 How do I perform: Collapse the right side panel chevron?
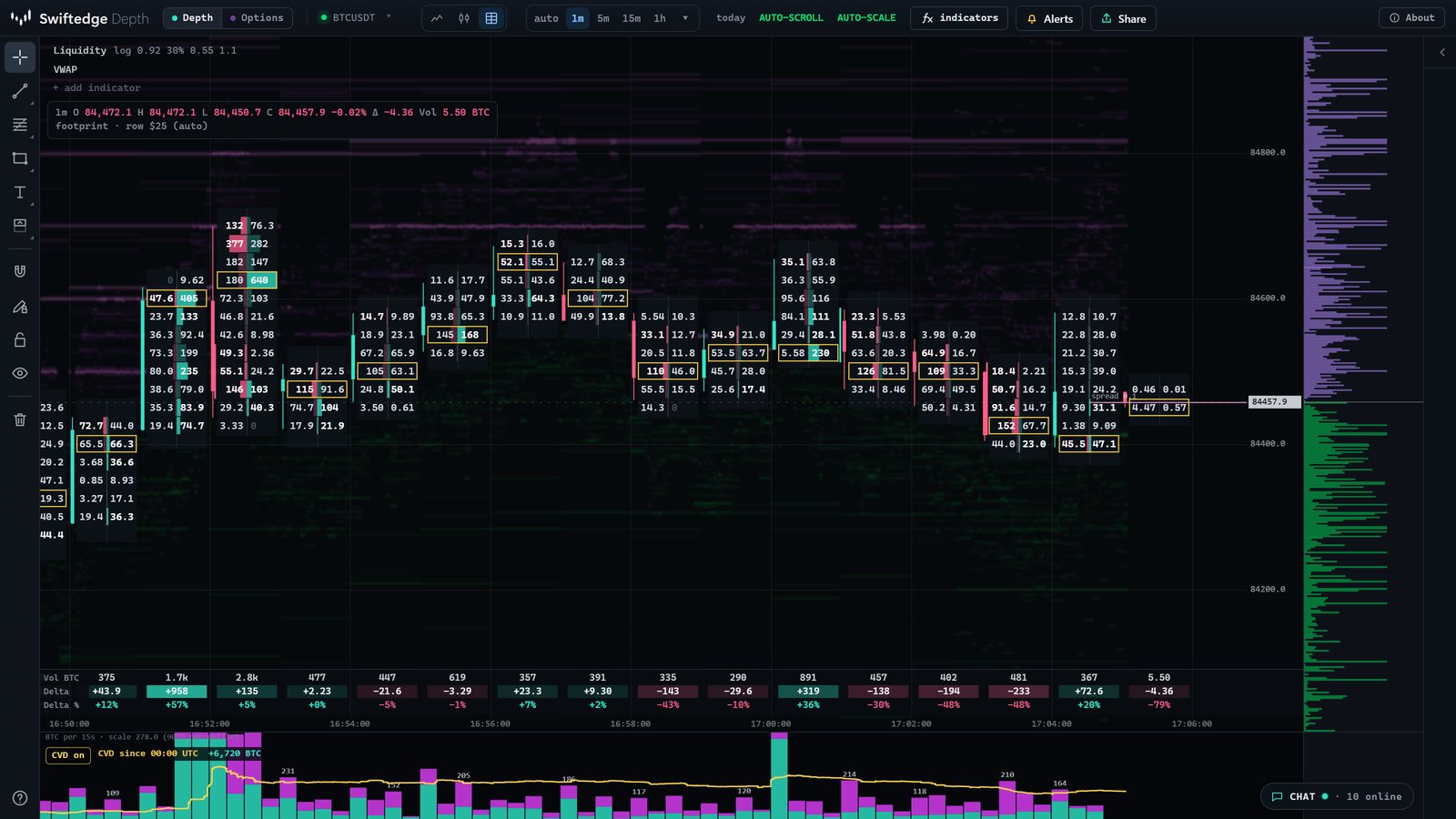pyautogui.click(x=1442, y=53)
